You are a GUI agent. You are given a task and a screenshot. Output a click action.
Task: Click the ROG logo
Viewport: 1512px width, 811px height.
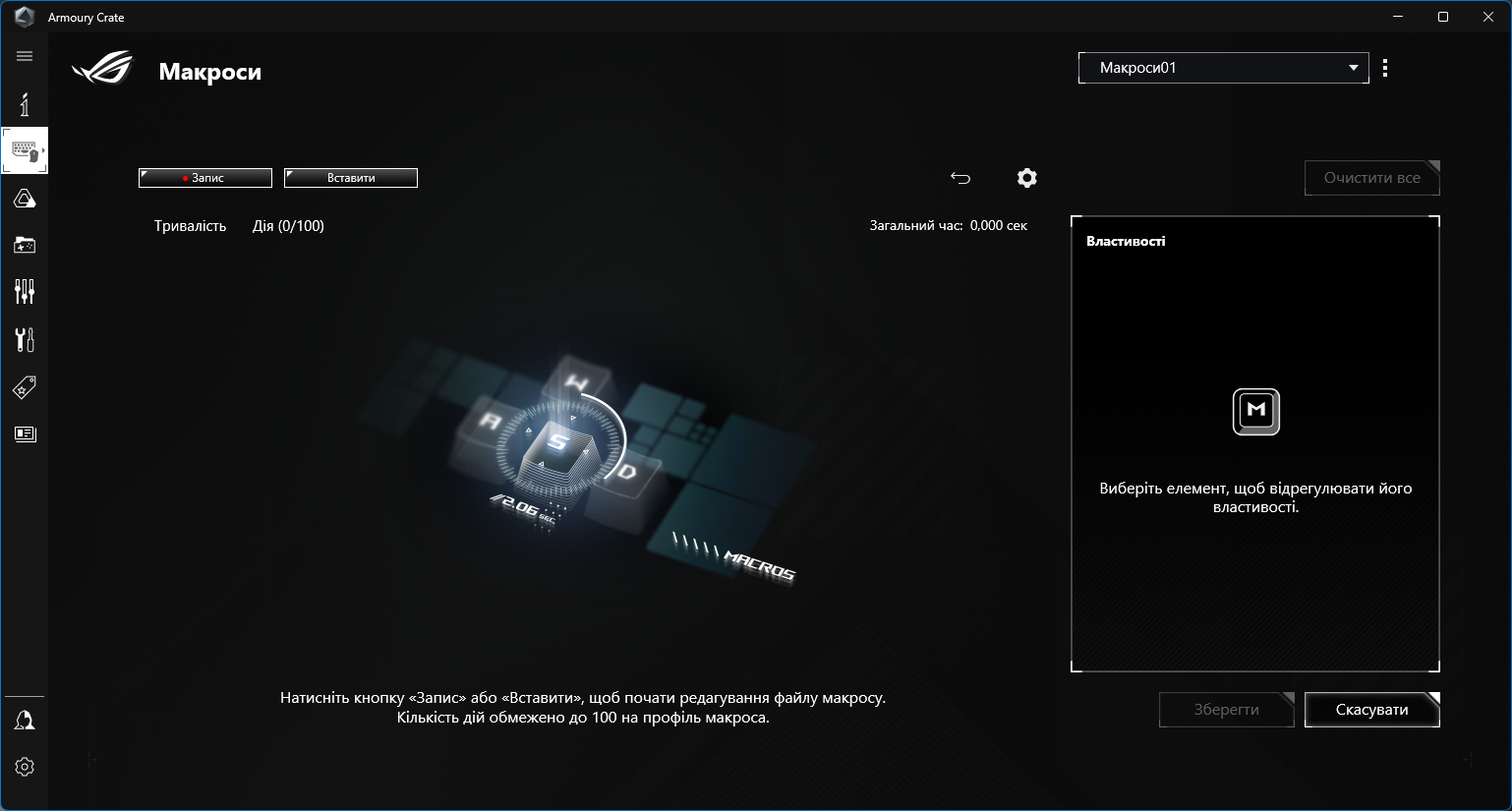102,68
